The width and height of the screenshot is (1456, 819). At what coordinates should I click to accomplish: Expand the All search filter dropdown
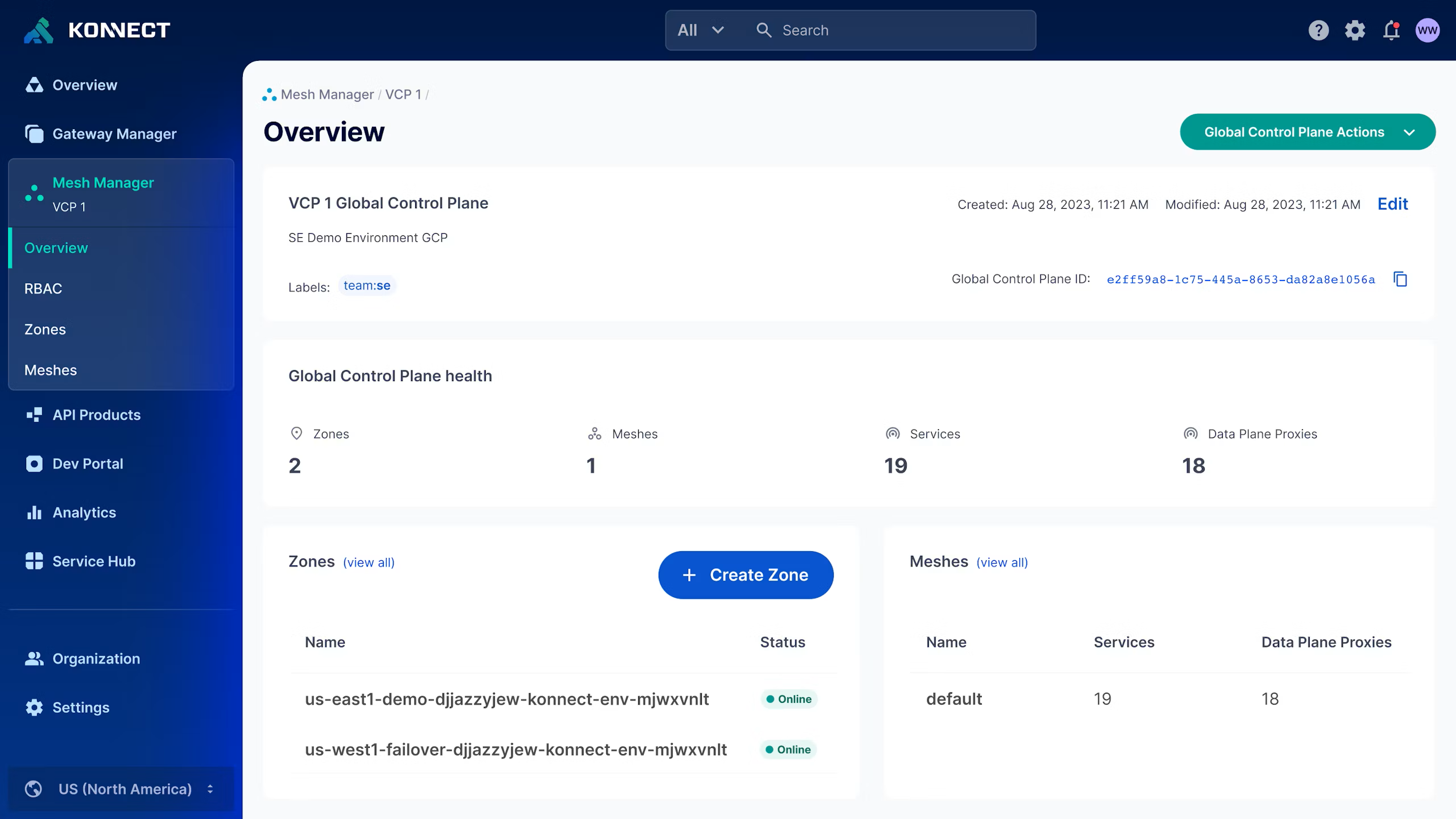[701, 30]
